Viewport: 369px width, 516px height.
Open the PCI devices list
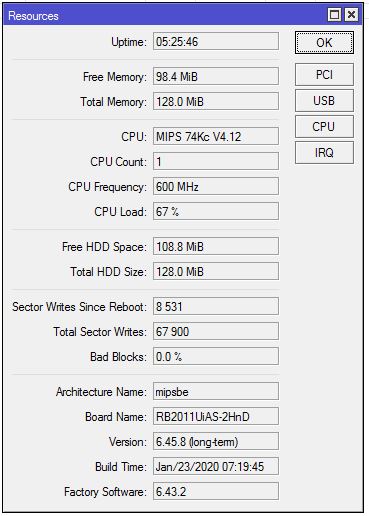(324, 75)
